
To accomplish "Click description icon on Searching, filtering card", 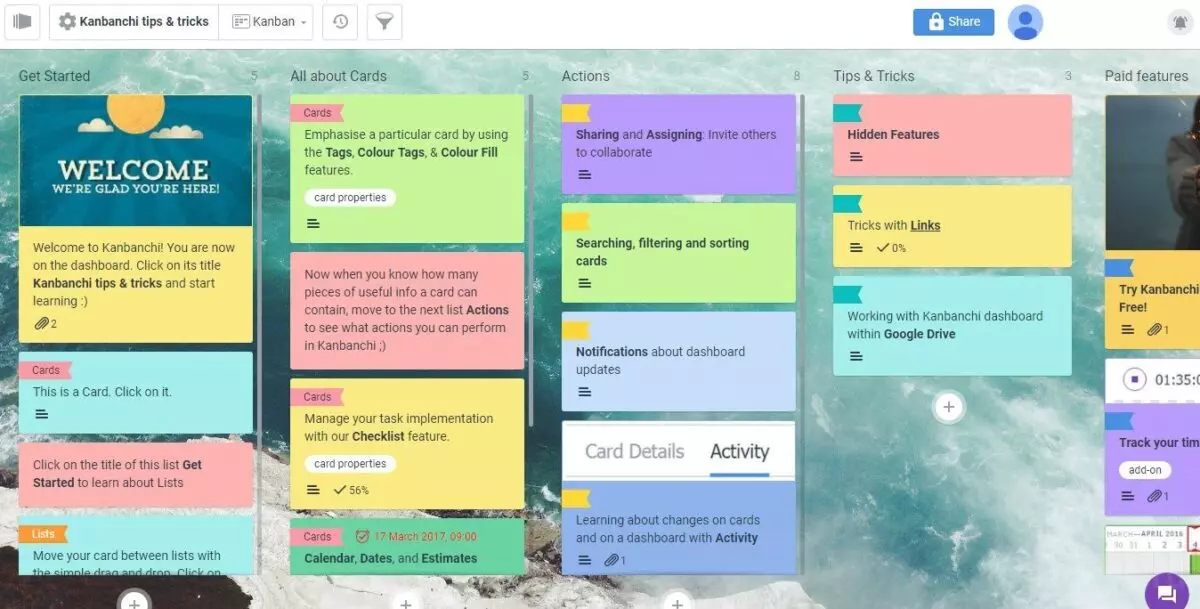I will [585, 284].
